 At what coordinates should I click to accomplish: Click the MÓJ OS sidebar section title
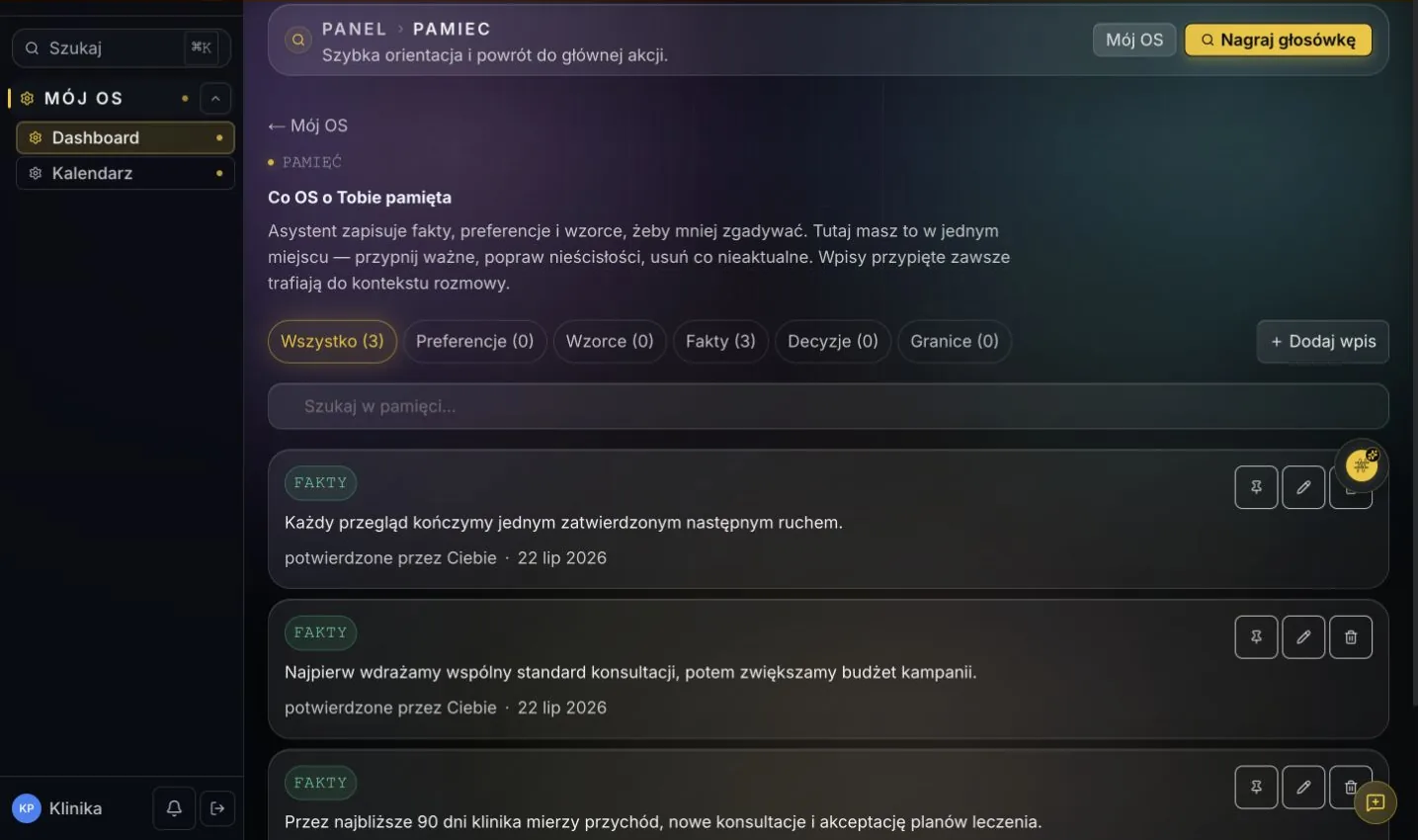pyautogui.click(x=84, y=98)
